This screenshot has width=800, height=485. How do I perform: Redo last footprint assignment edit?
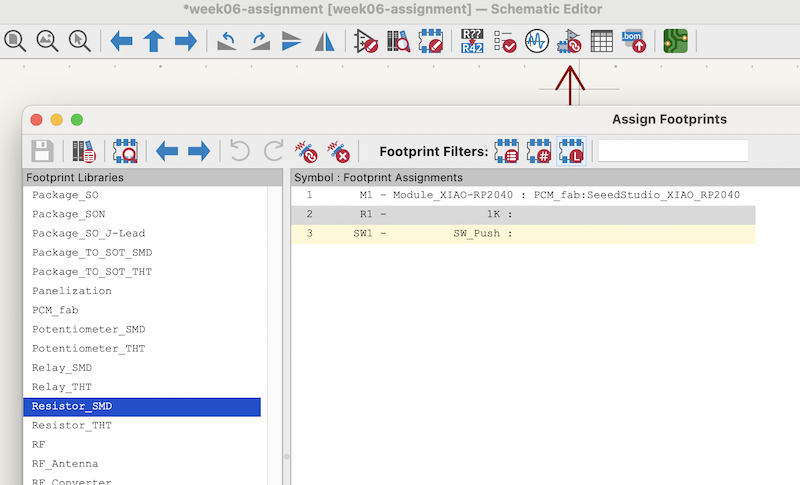[273, 151]
